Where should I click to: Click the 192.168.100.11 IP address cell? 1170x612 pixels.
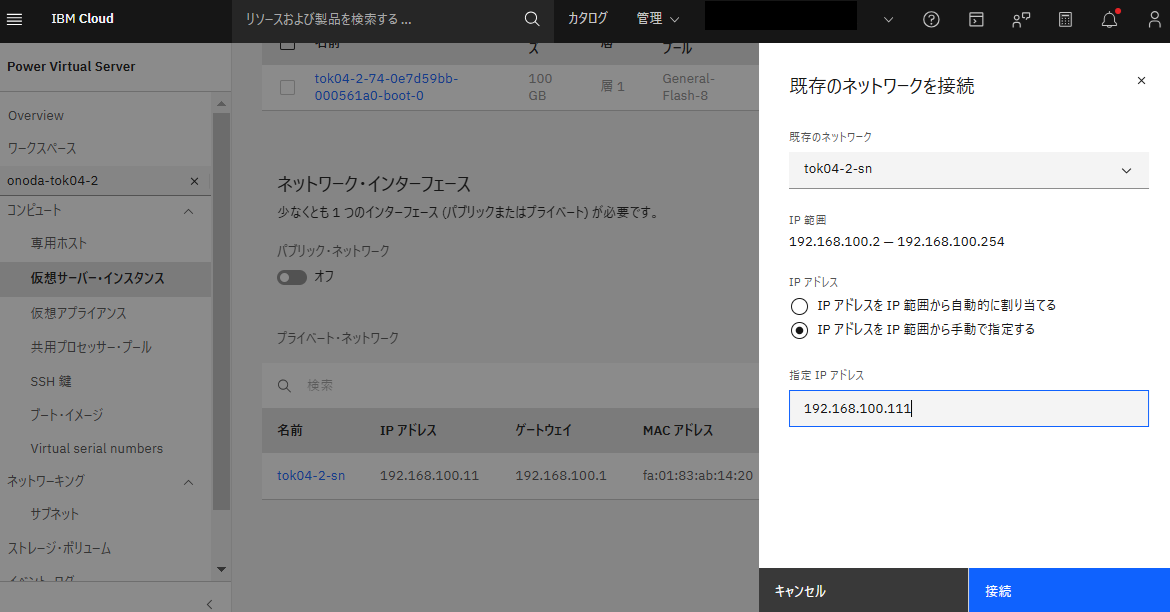click(429, 475)
